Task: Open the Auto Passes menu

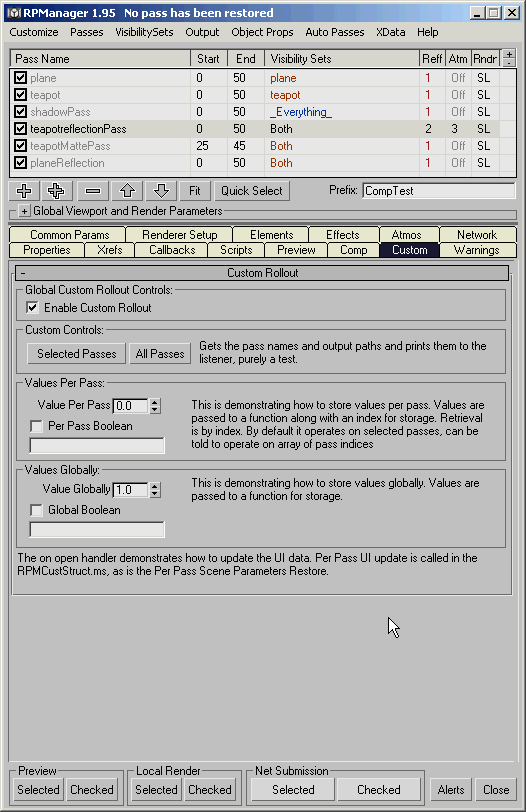Action: pos(334,32)
